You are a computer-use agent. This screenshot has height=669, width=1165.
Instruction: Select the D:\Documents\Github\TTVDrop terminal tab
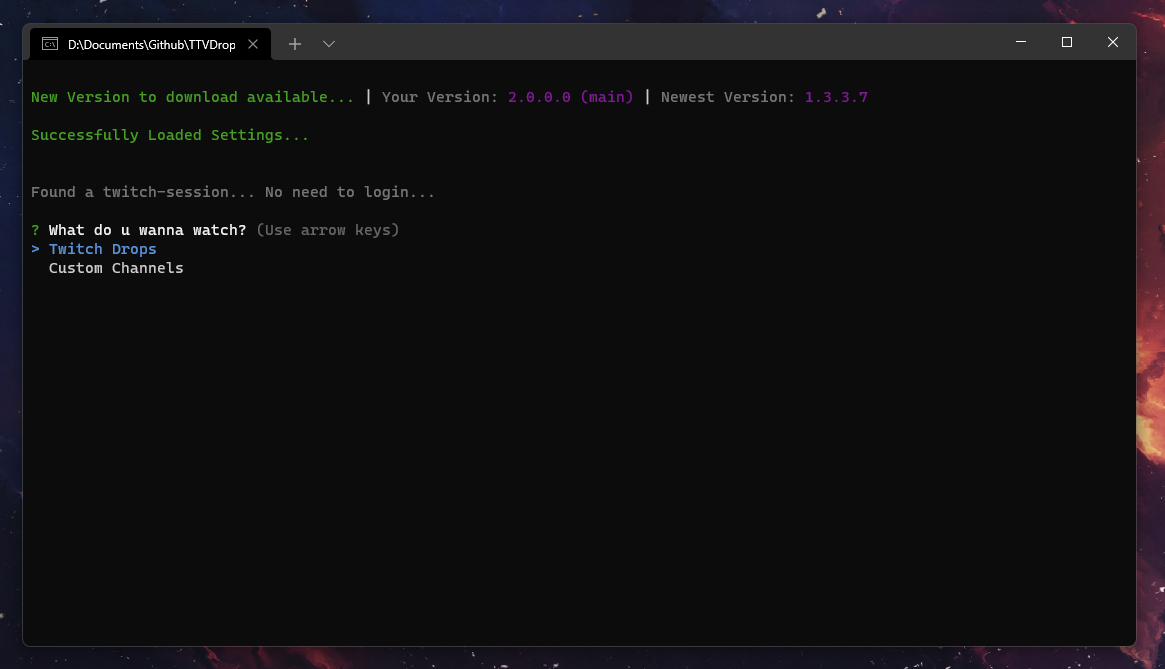[x=151, y=44]
